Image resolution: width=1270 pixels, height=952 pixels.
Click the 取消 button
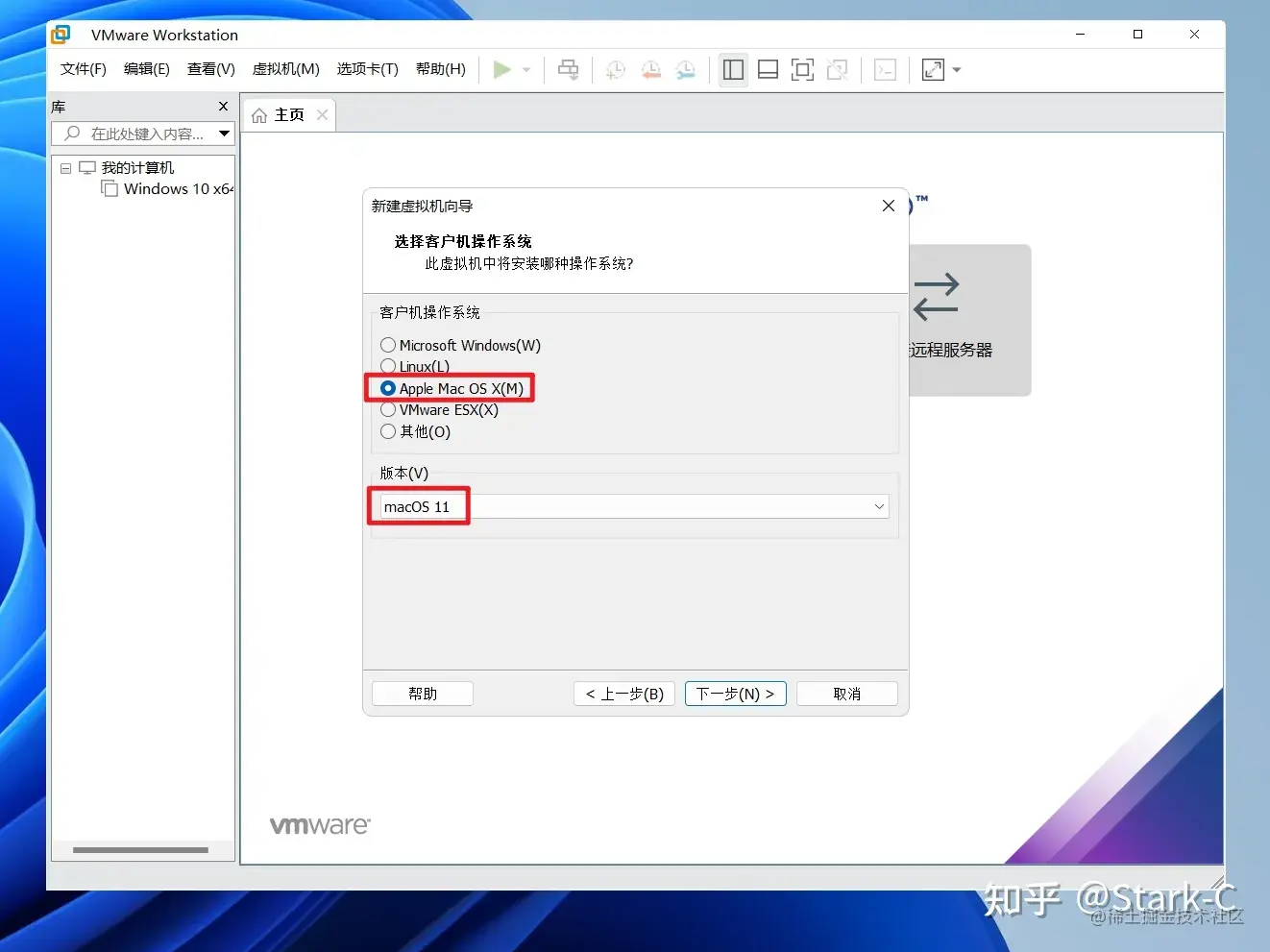pyautogui.click(x=847, y=694)
